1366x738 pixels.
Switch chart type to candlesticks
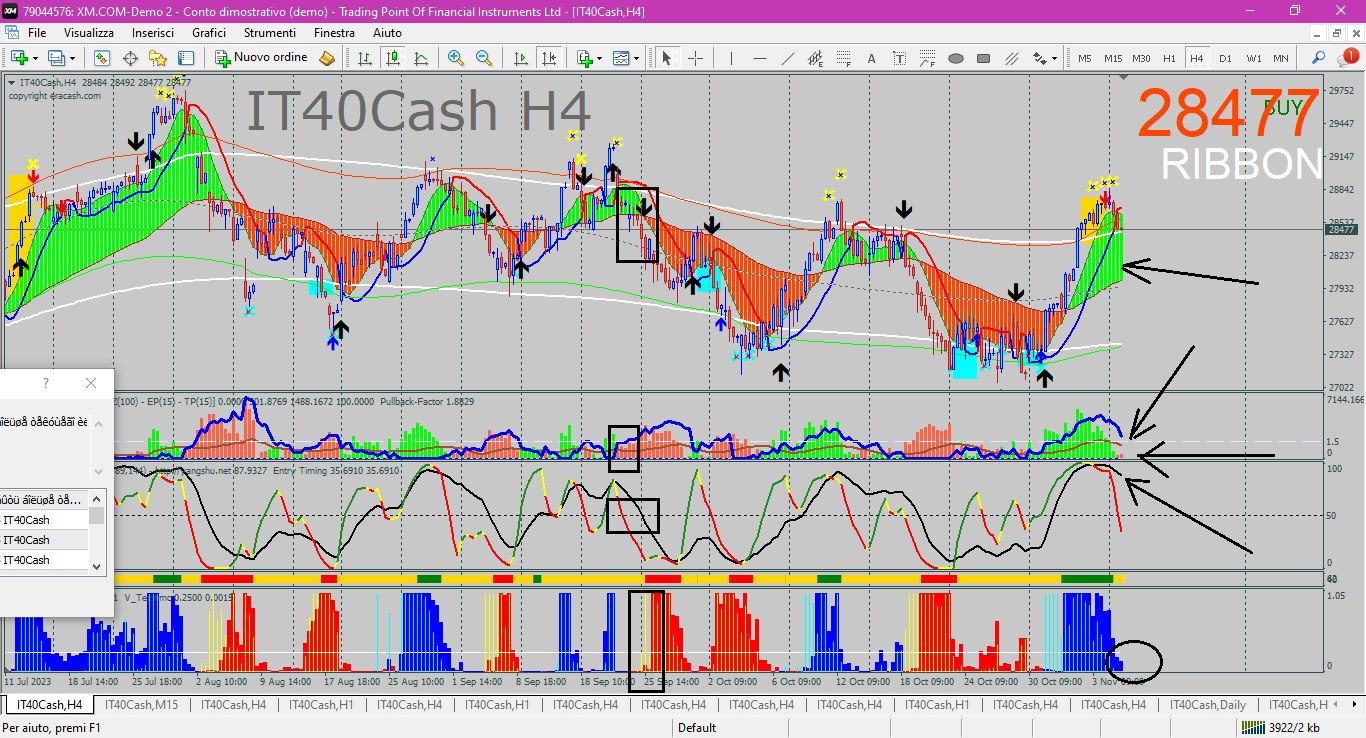pyautogui.click(x=392, y=58)
